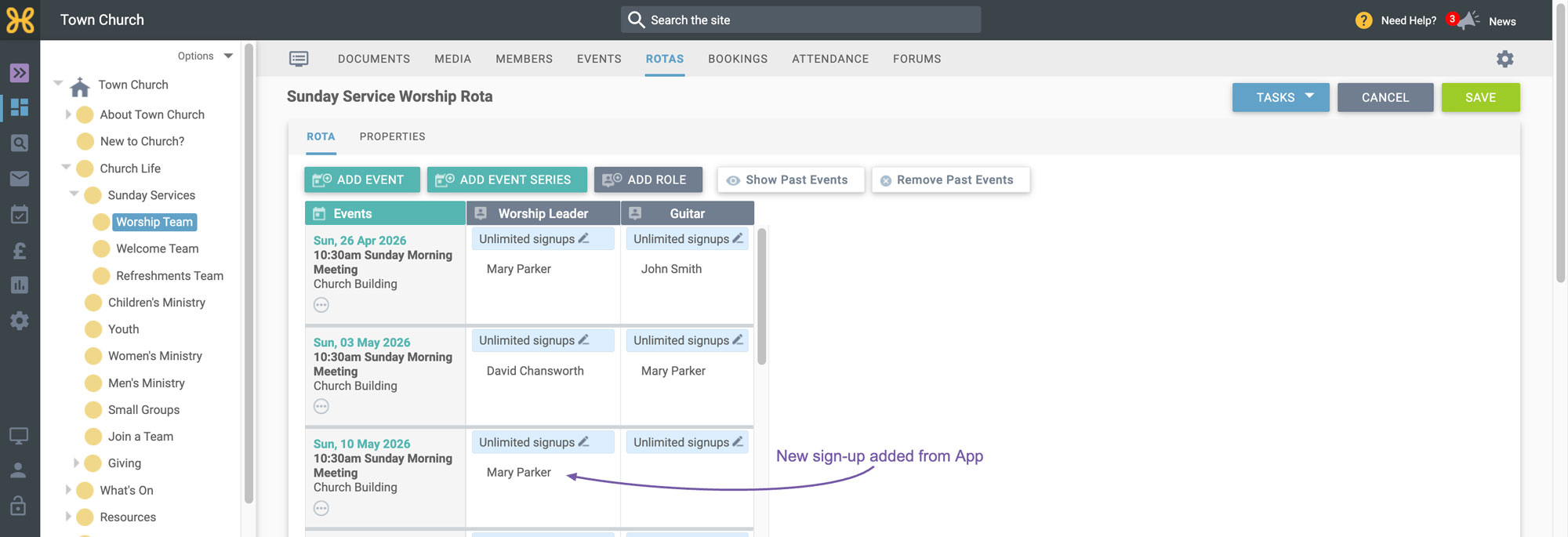Collapse the Sunday Services tree node
1568x537 pixels.
[74, 194]
